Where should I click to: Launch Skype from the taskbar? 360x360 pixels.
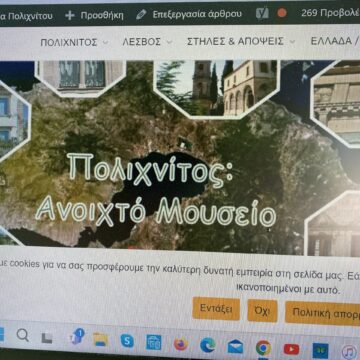127,341
